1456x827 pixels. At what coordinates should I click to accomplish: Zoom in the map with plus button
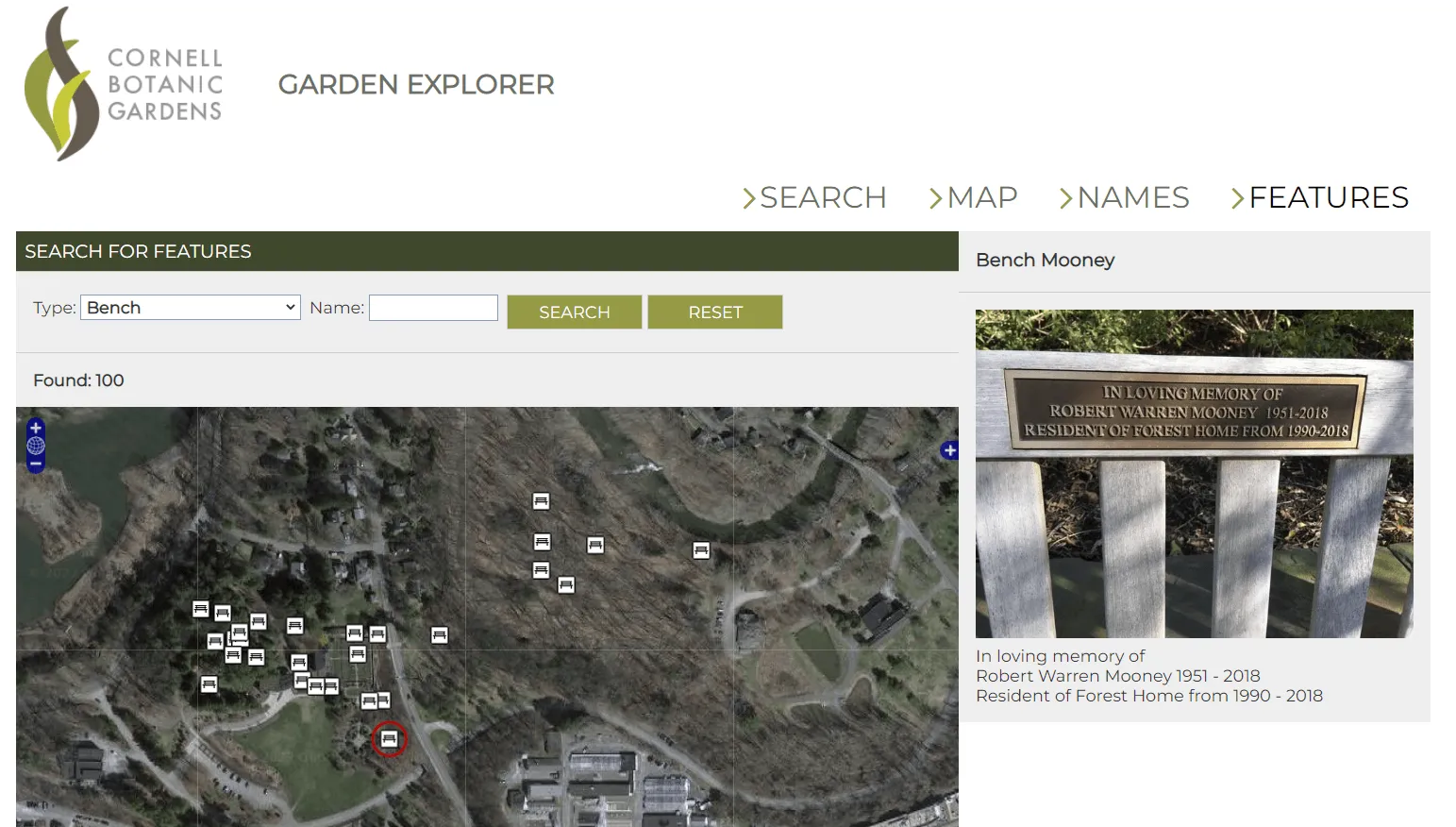point(36,428)
